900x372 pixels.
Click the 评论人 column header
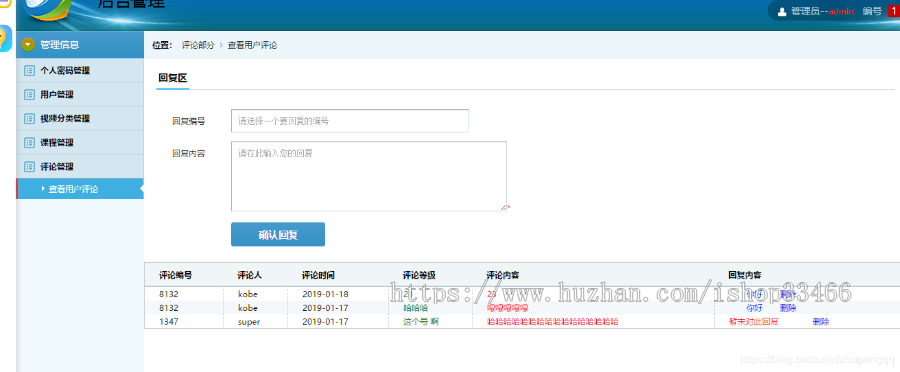pyautogui.click(x=250, y=275)
